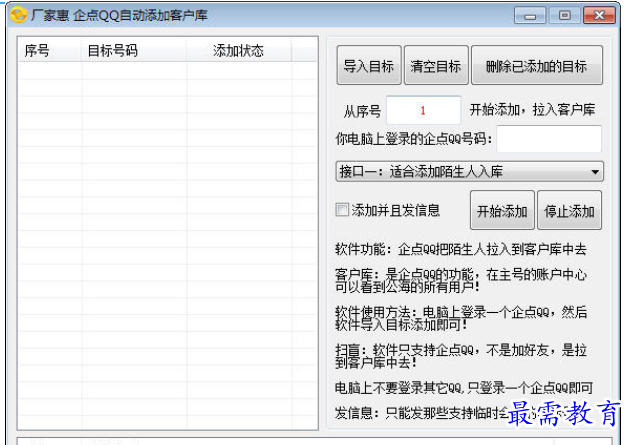Screen dimensions: 629x445
Task: Focus the 从序号 start number field
Action: (423, 110)
